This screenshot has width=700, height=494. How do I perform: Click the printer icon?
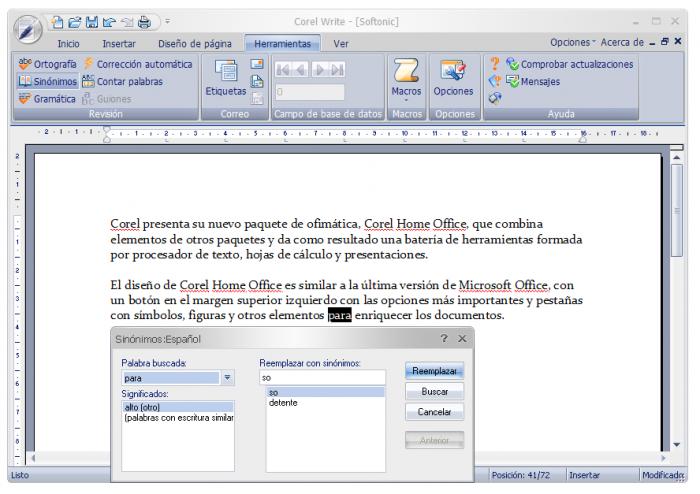click(144, 22)
